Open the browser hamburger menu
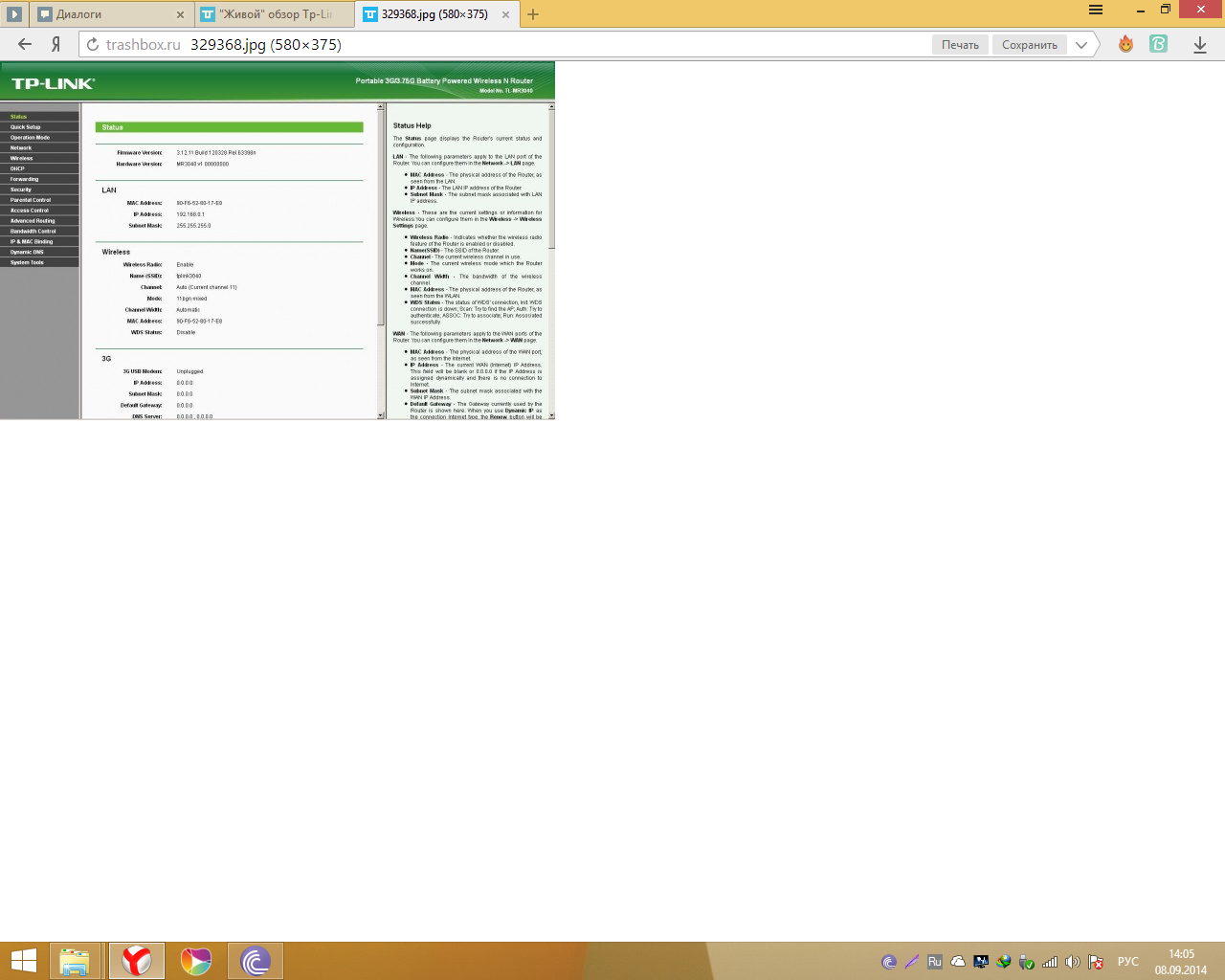The image size is (1225, 980). pos(1096,10)
